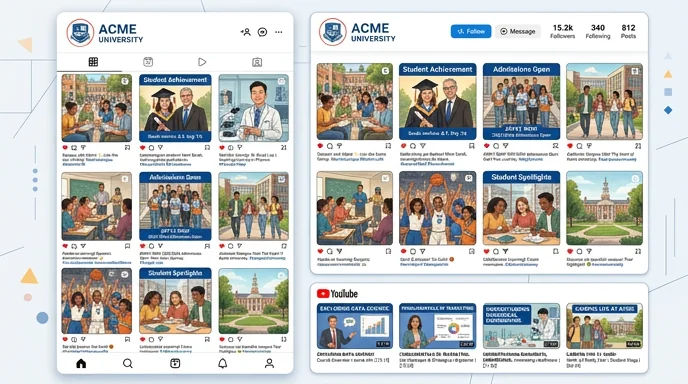
Task: Open the basketball game post on the desktop profile
Action: click(437, 208)
